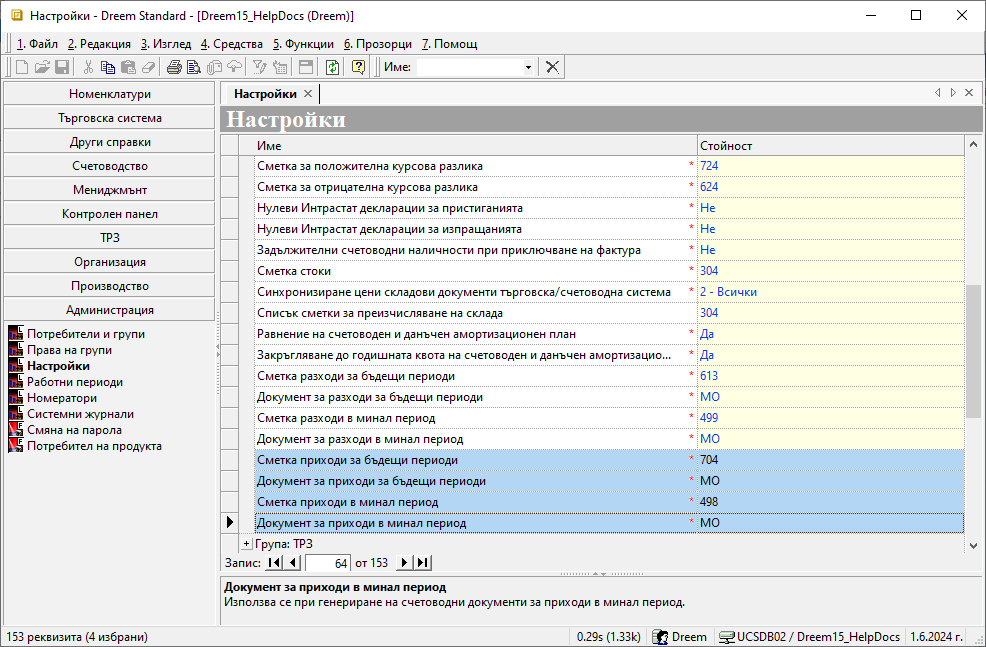Expand the Номенклатури navigation section
This screenshot has width=986, height=647.
click(x=109, y=94)
